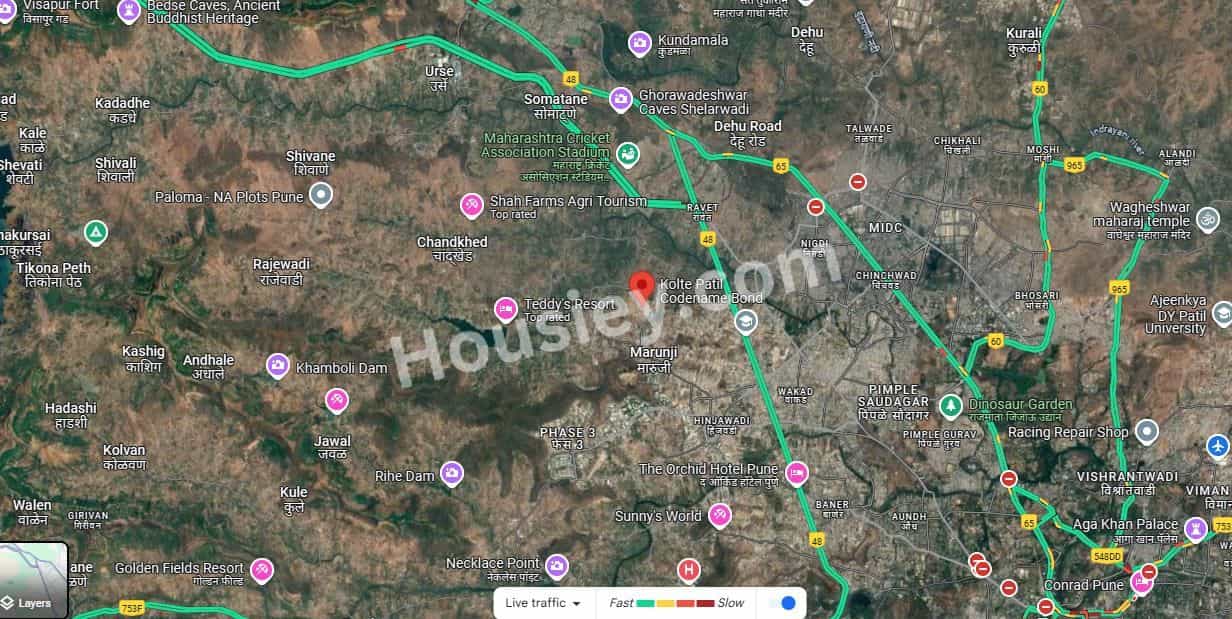
Task: Select the Paloma NA Plots Pune marker
Action: (x=320, y=197)
